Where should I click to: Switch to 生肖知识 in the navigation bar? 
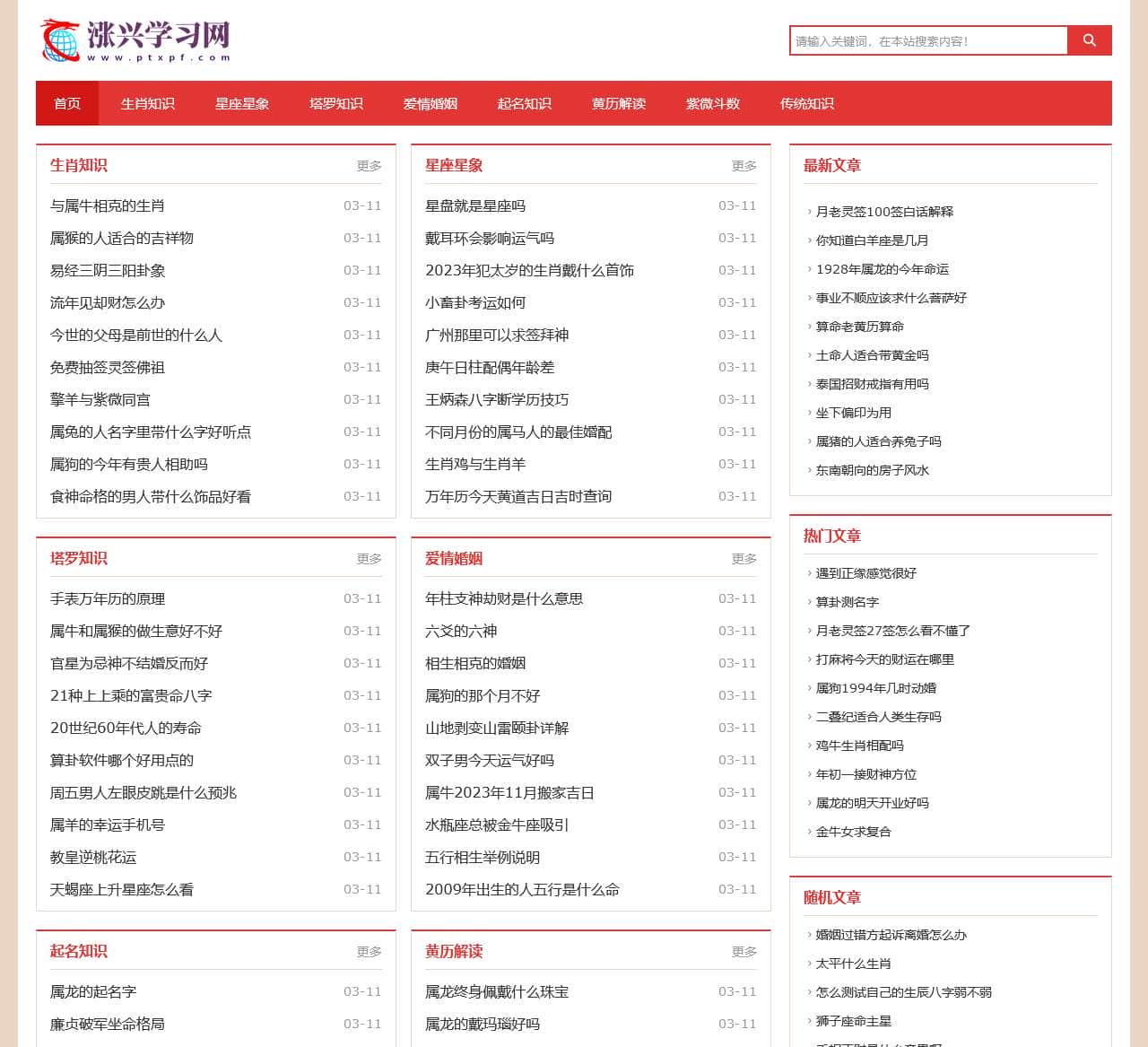tap(148, 103)
